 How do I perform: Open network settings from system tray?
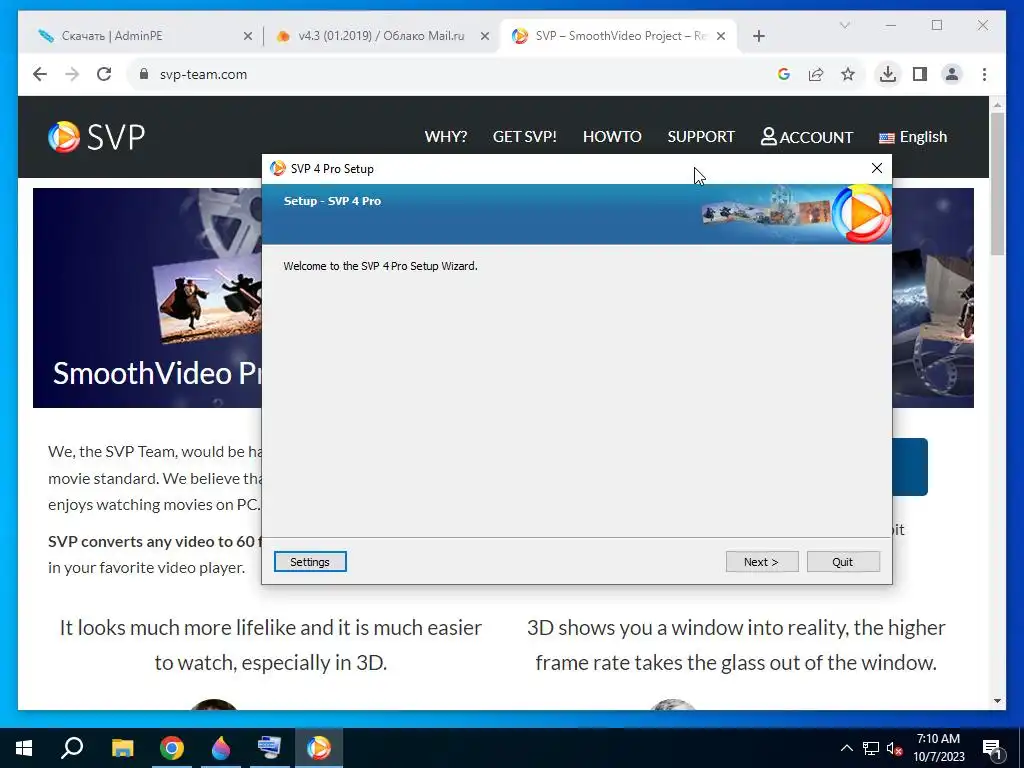point(871,748)
